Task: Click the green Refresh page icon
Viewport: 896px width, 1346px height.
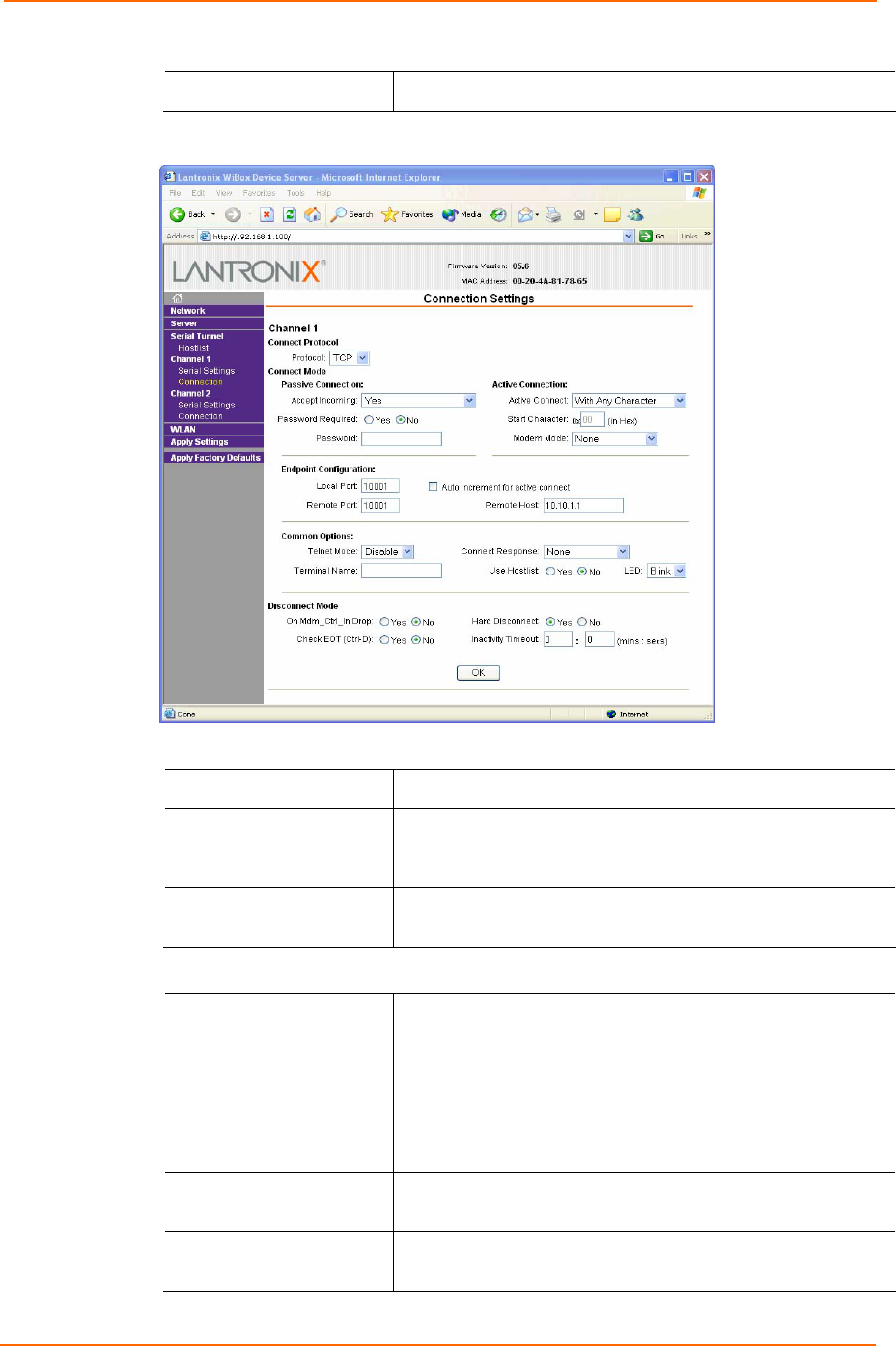Action: pyautogui.click(x=290, y=214)
